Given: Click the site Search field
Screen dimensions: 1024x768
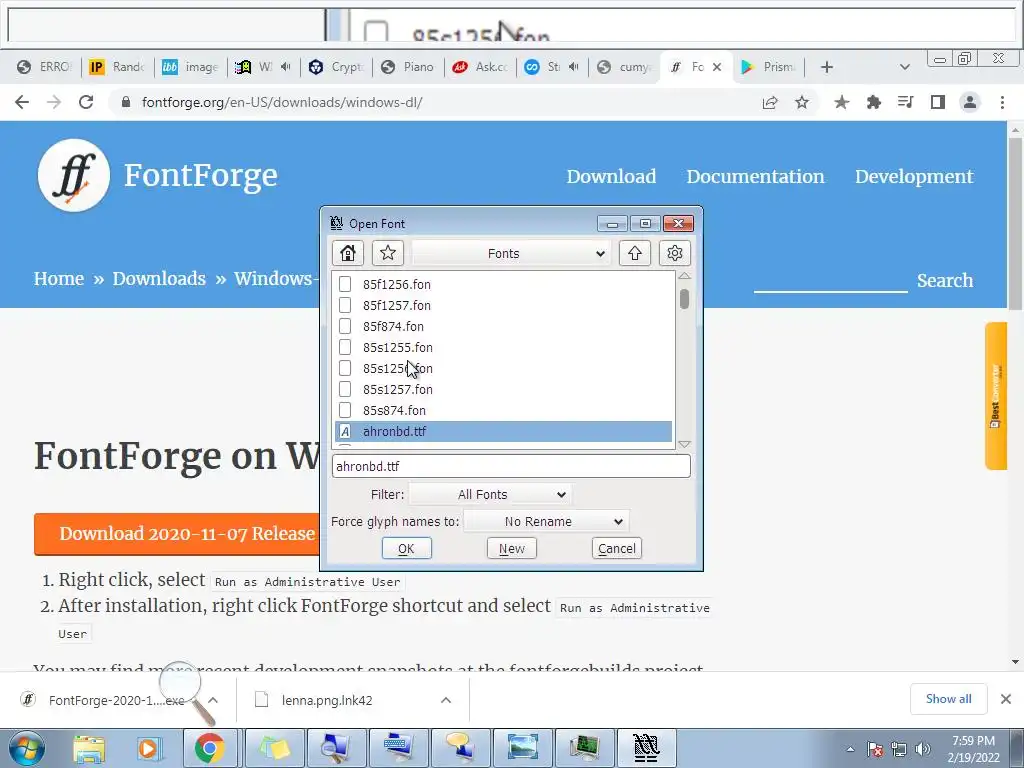Looking at the screenshot, I should [830, 281].
